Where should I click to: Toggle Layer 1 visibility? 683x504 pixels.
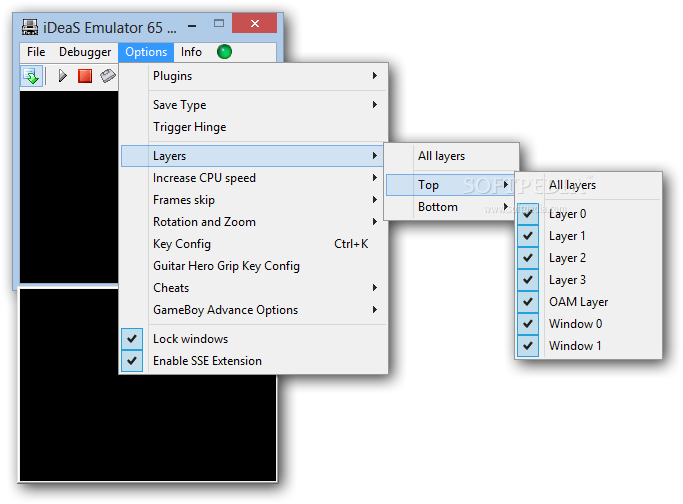pyautogui.click(x=588, y=236)
